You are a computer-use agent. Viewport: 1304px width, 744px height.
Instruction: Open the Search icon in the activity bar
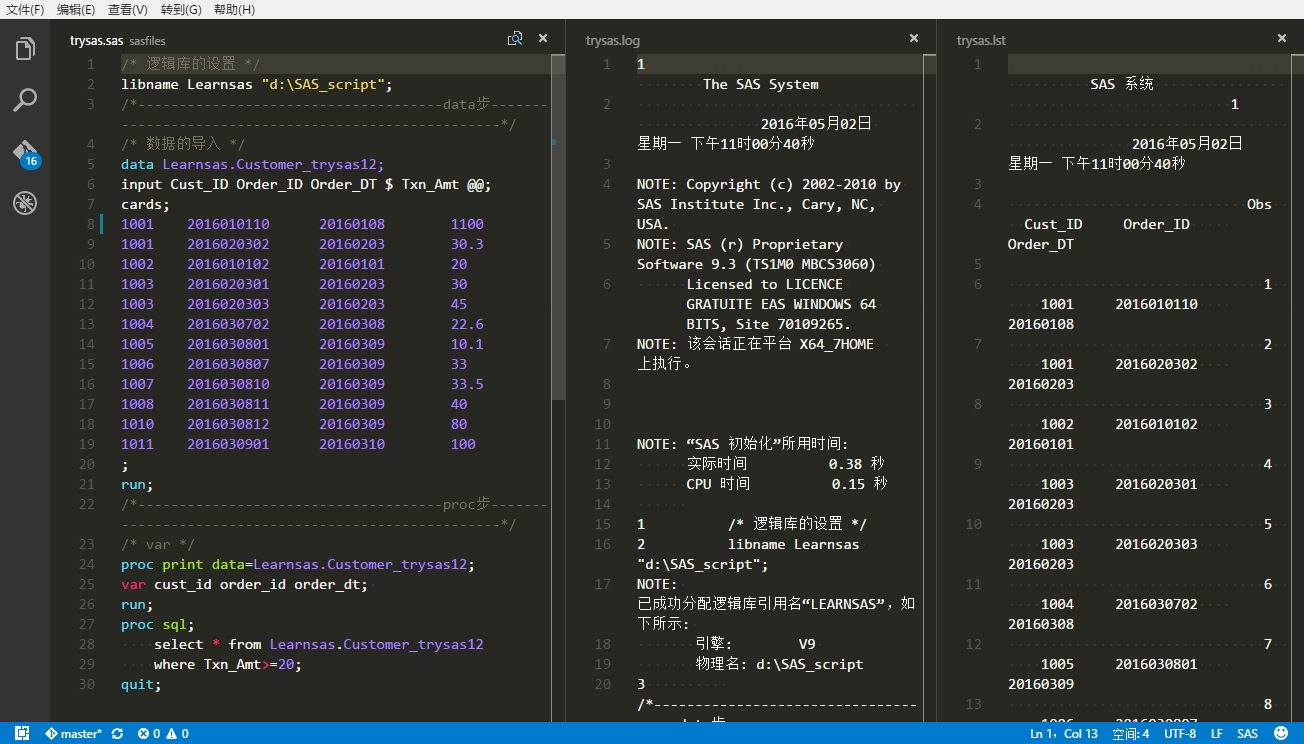[x=25, y=100]
